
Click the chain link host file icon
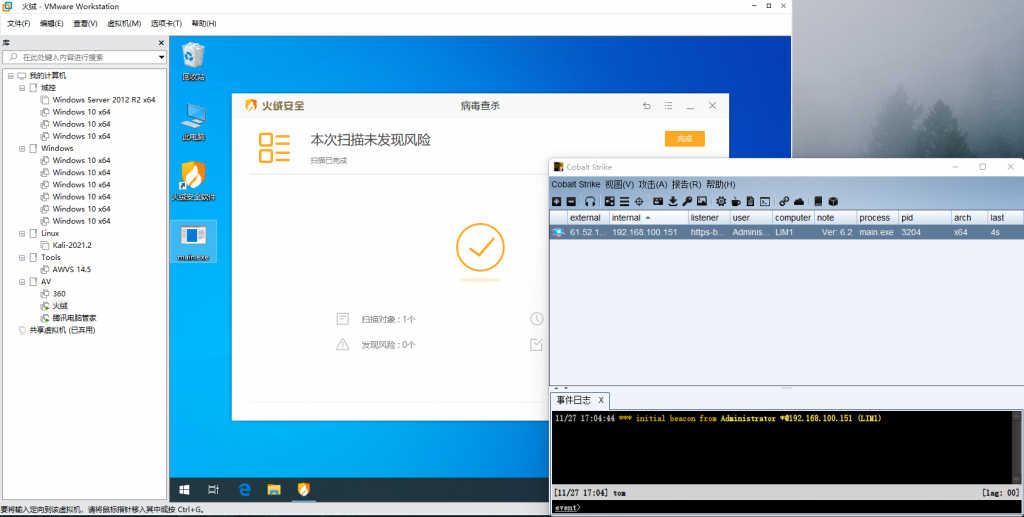tap(784, 202)
